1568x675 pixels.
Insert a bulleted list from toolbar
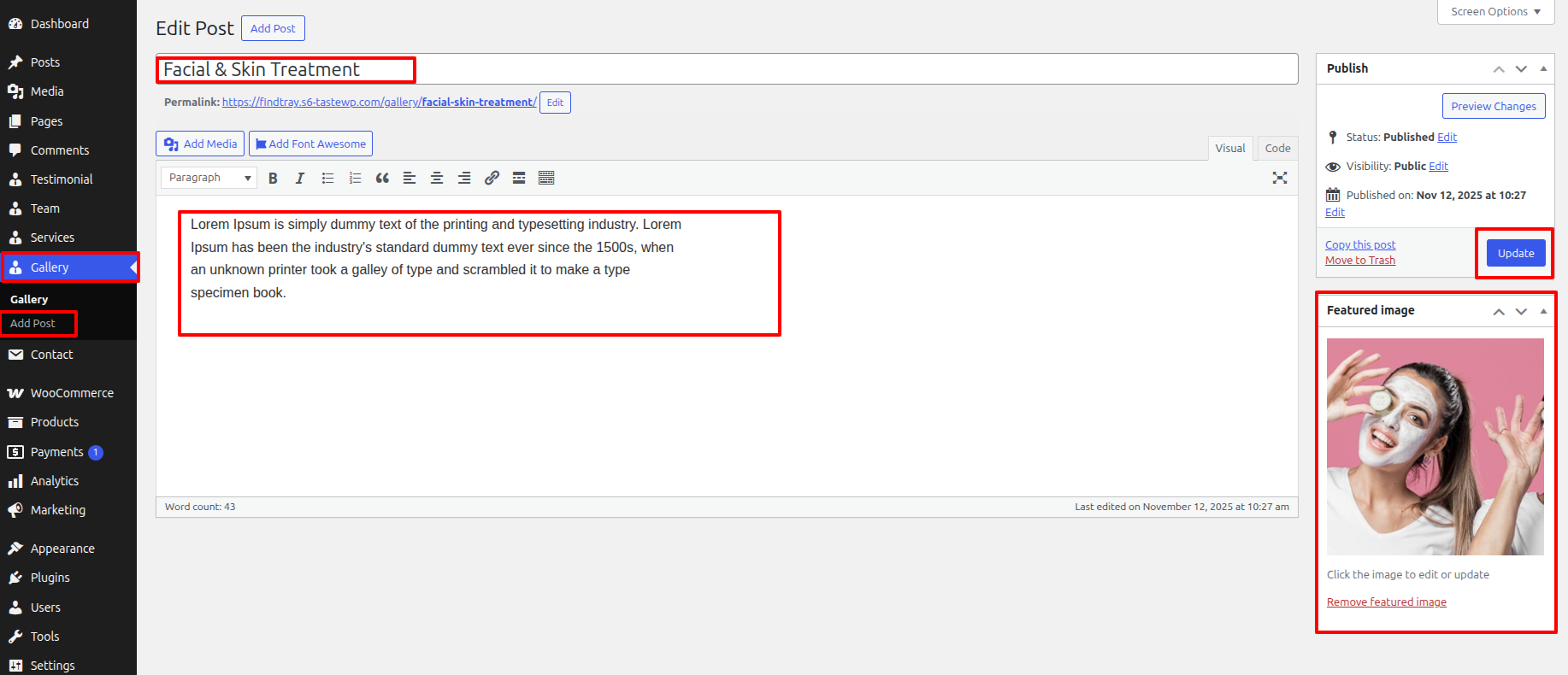[327, 178]
